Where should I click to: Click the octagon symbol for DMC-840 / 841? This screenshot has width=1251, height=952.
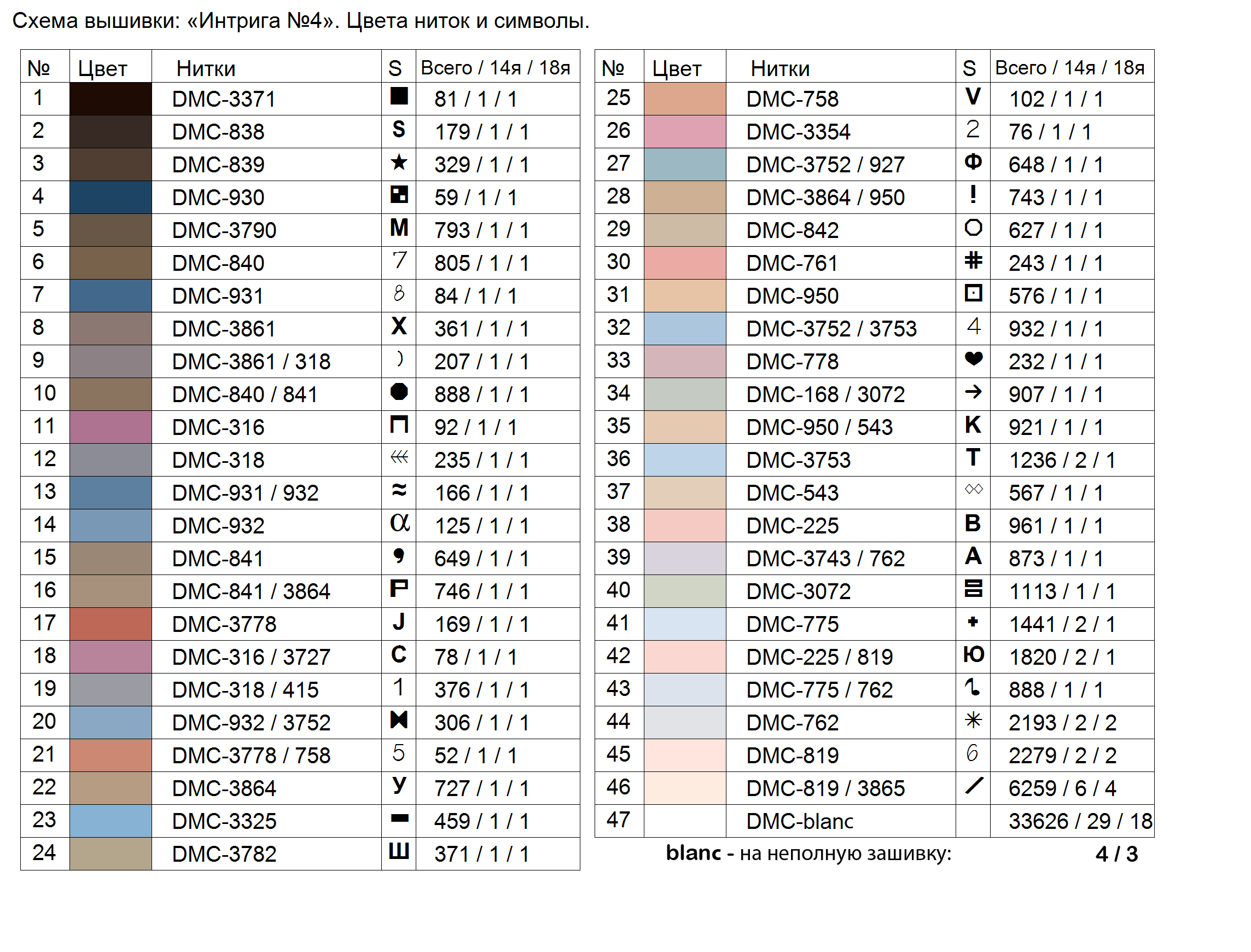pos(399,392)
